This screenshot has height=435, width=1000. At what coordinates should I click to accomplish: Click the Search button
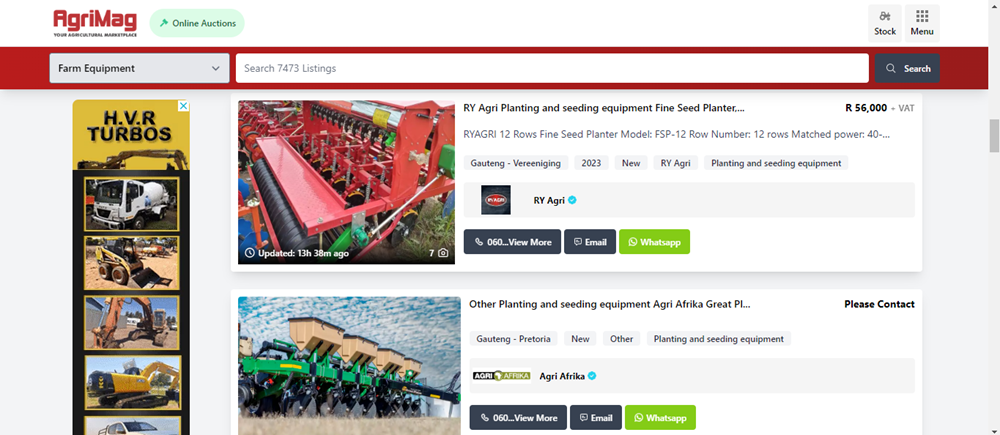tap(907, 68)
